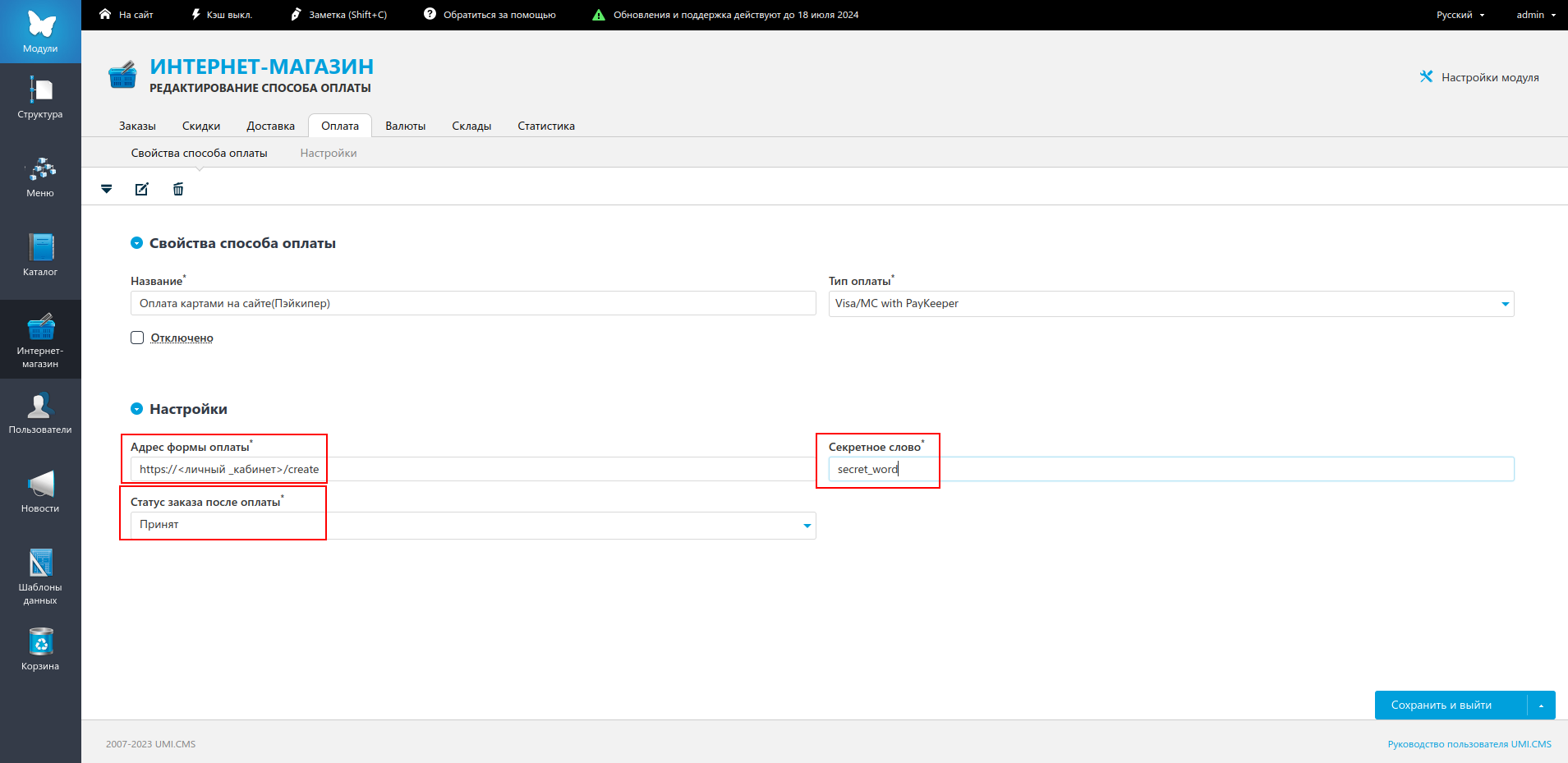The image size is (1568, 763).
Task: Click the Сохранить и выйти button
Action: [x=1441, y=705]
